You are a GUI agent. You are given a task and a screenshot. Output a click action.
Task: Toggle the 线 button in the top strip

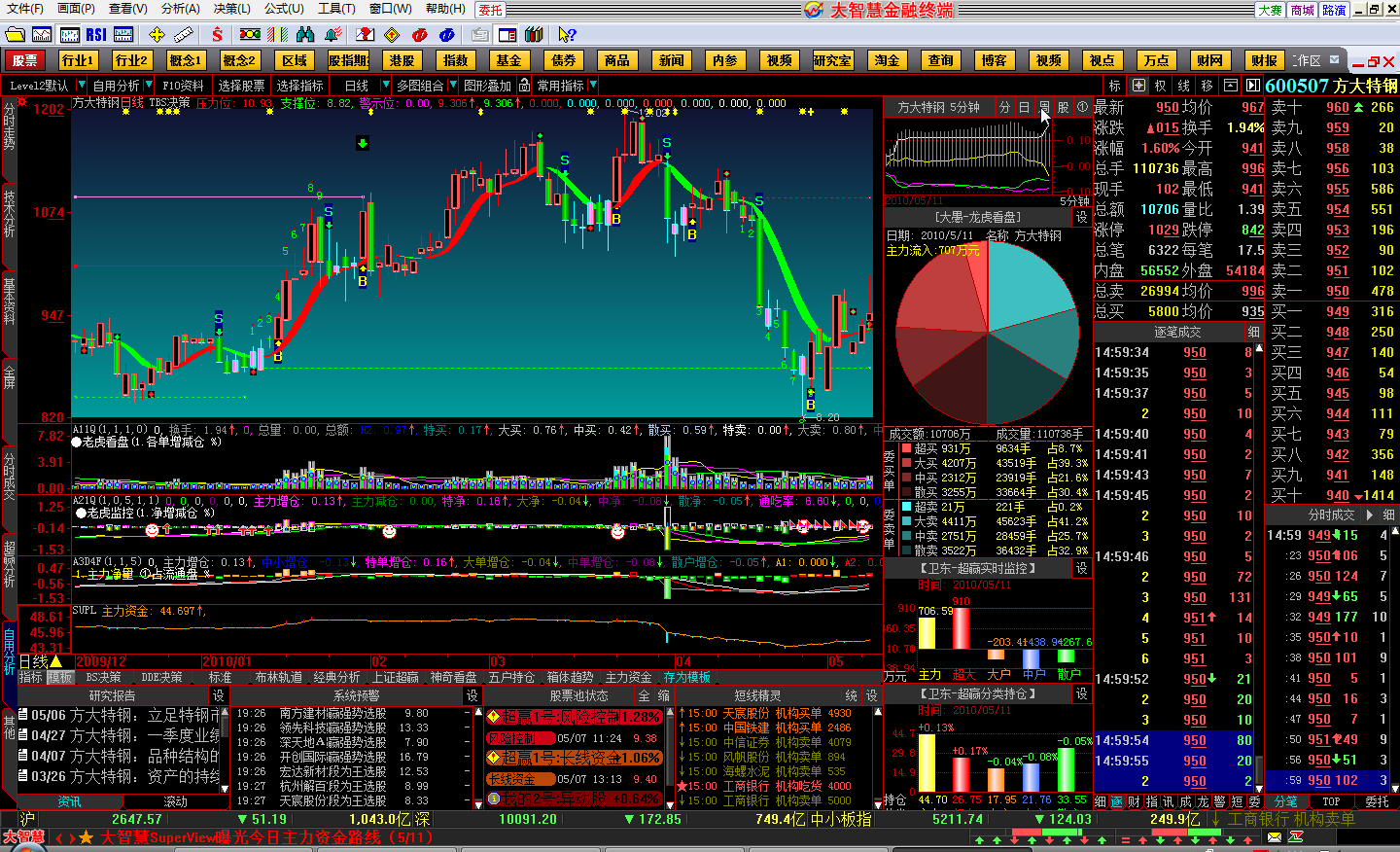1184,86
